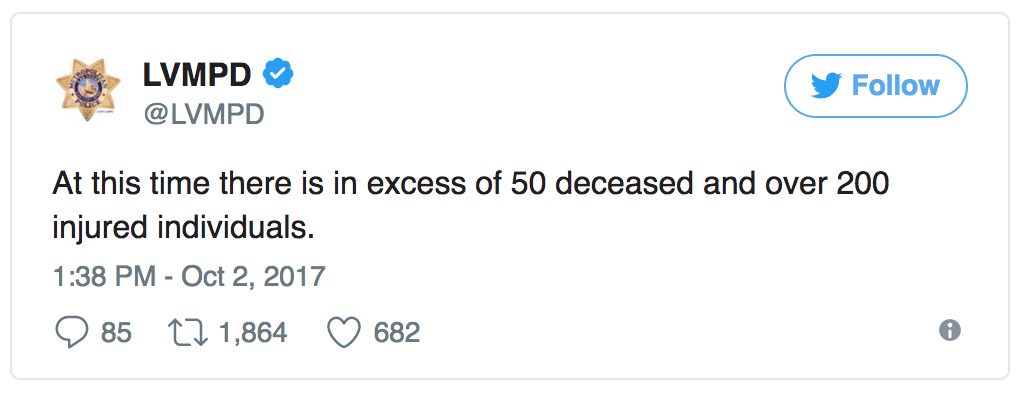Open the LVMPD display name profile
Viewport: 1022px width, 402px height.
coord(198,76)
